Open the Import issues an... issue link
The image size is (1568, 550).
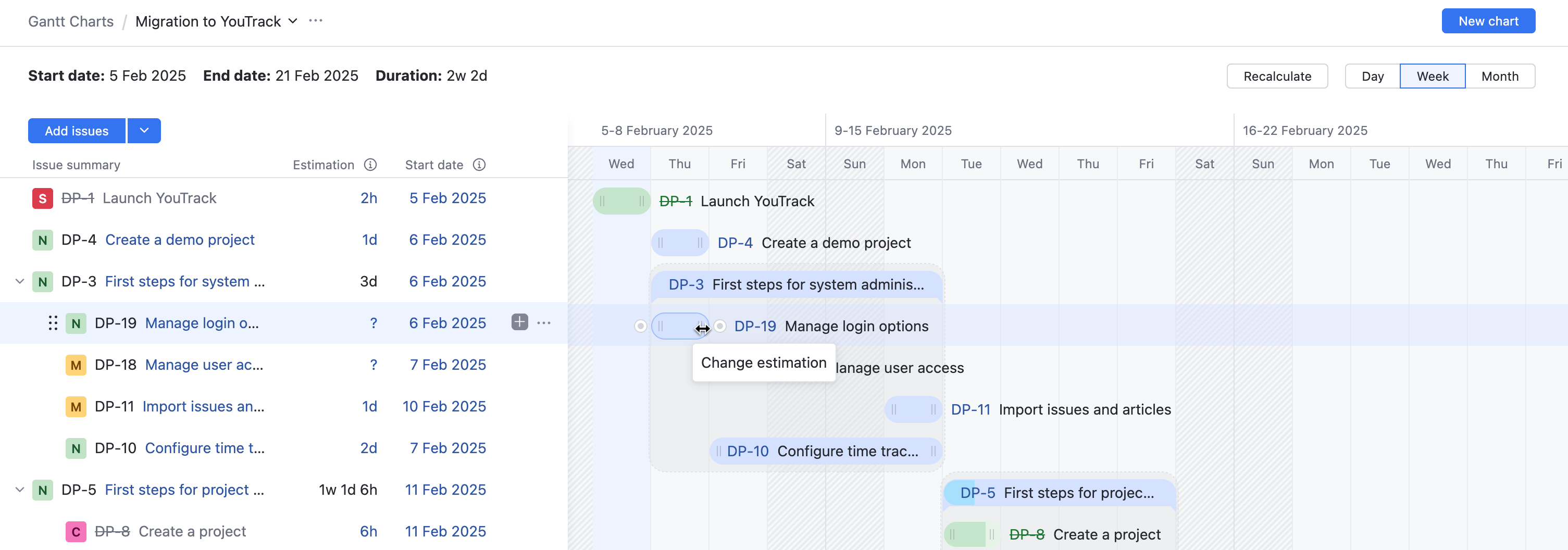pos(203,406)
